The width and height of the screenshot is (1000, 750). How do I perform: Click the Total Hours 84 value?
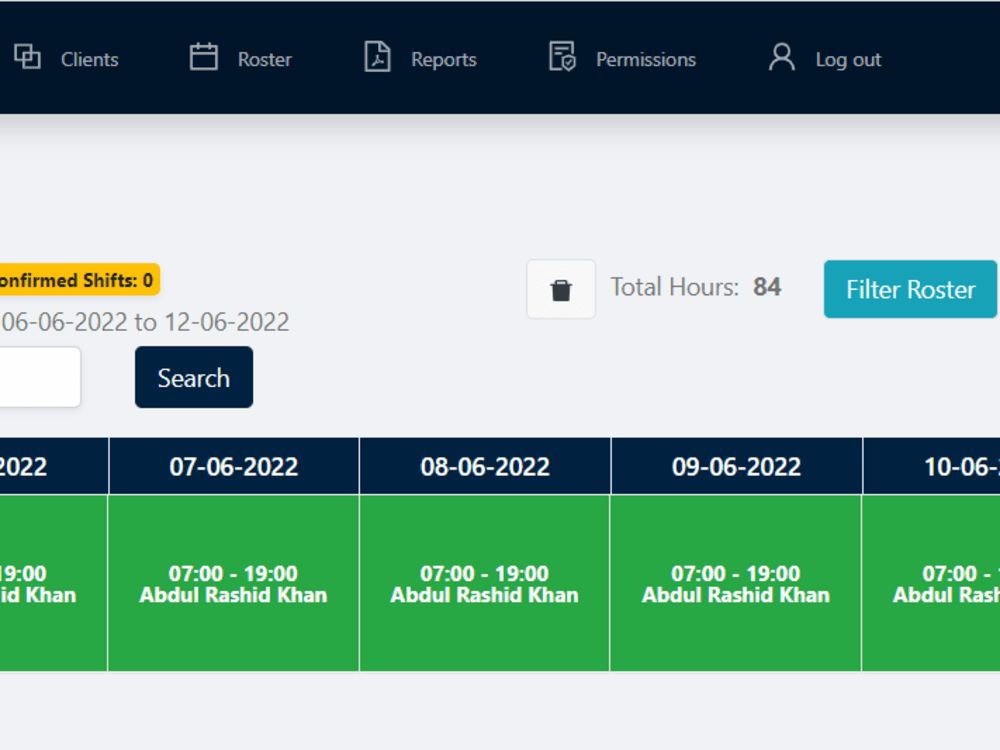[767, 287]
